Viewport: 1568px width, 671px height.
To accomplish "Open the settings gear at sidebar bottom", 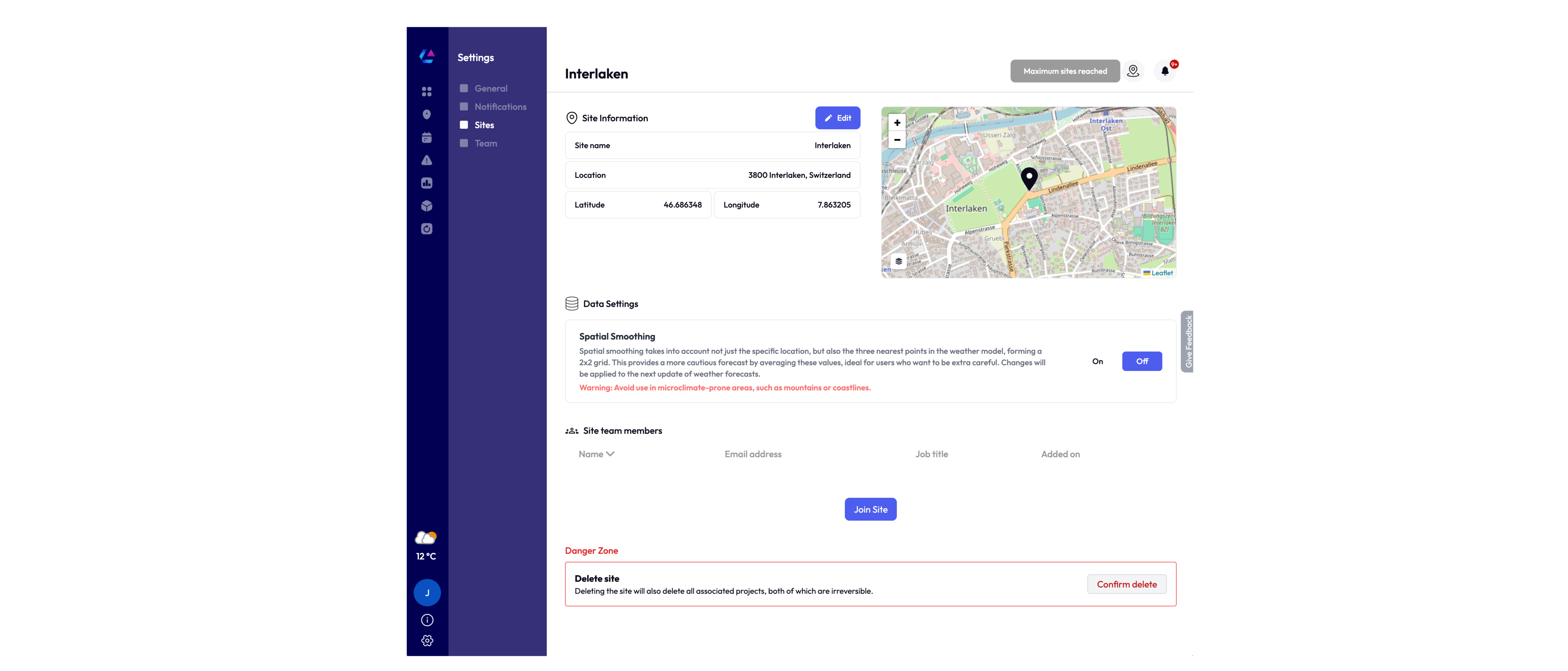I will [427, 641].
